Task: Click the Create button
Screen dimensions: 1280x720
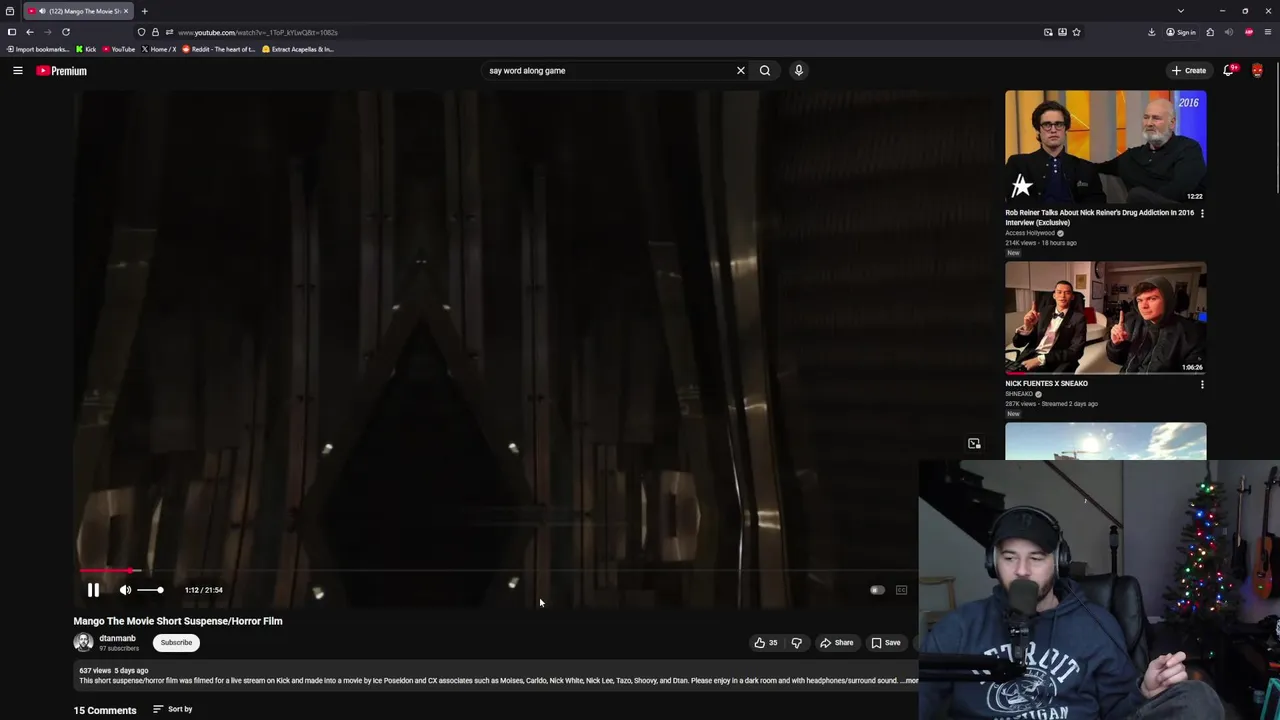Action: pos(1189,71)
